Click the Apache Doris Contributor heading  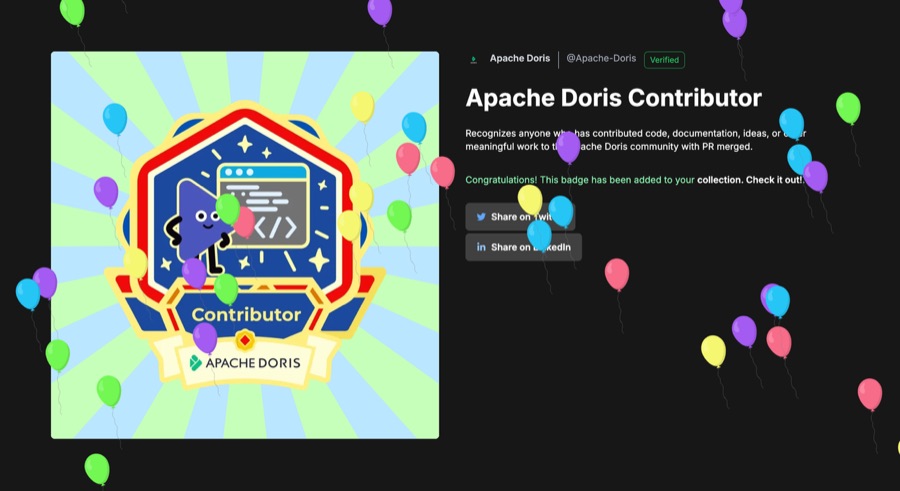tap(614, 98)
